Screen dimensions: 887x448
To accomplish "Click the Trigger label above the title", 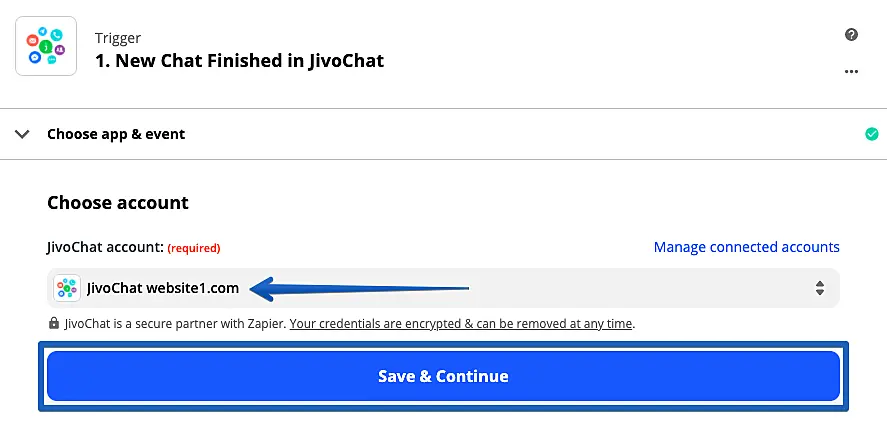I will (x=118, y=38).
